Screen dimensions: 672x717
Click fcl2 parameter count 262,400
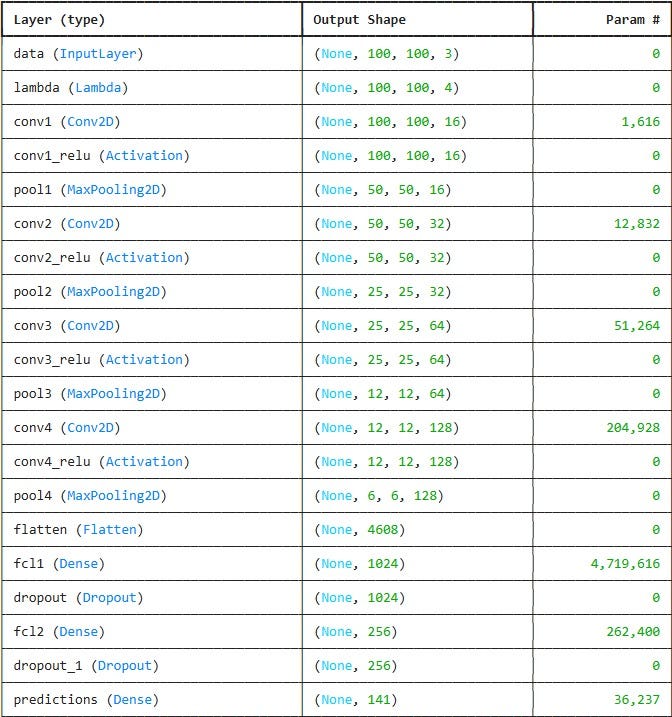pos(633,632)
